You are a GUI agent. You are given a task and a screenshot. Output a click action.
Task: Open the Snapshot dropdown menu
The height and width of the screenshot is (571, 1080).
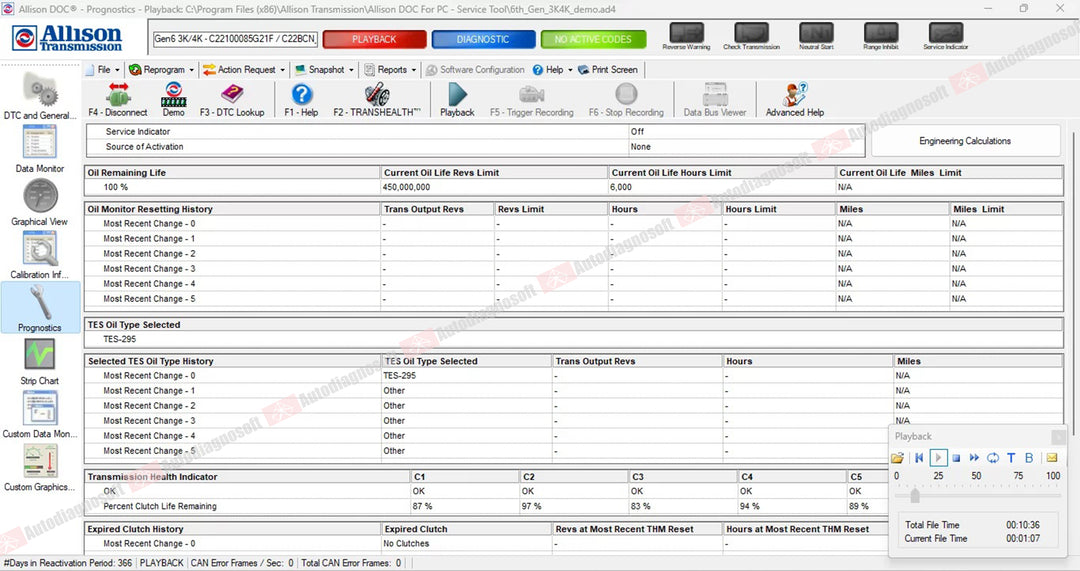pos(324,70)
